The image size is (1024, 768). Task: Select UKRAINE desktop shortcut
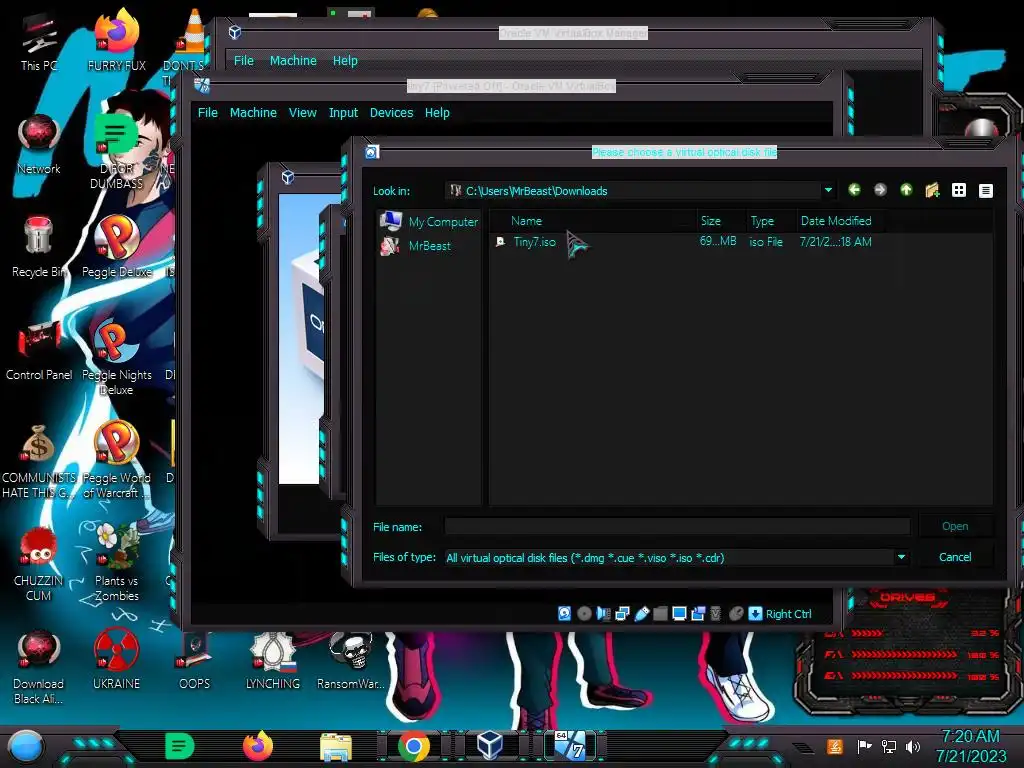(x=116, y=660)
